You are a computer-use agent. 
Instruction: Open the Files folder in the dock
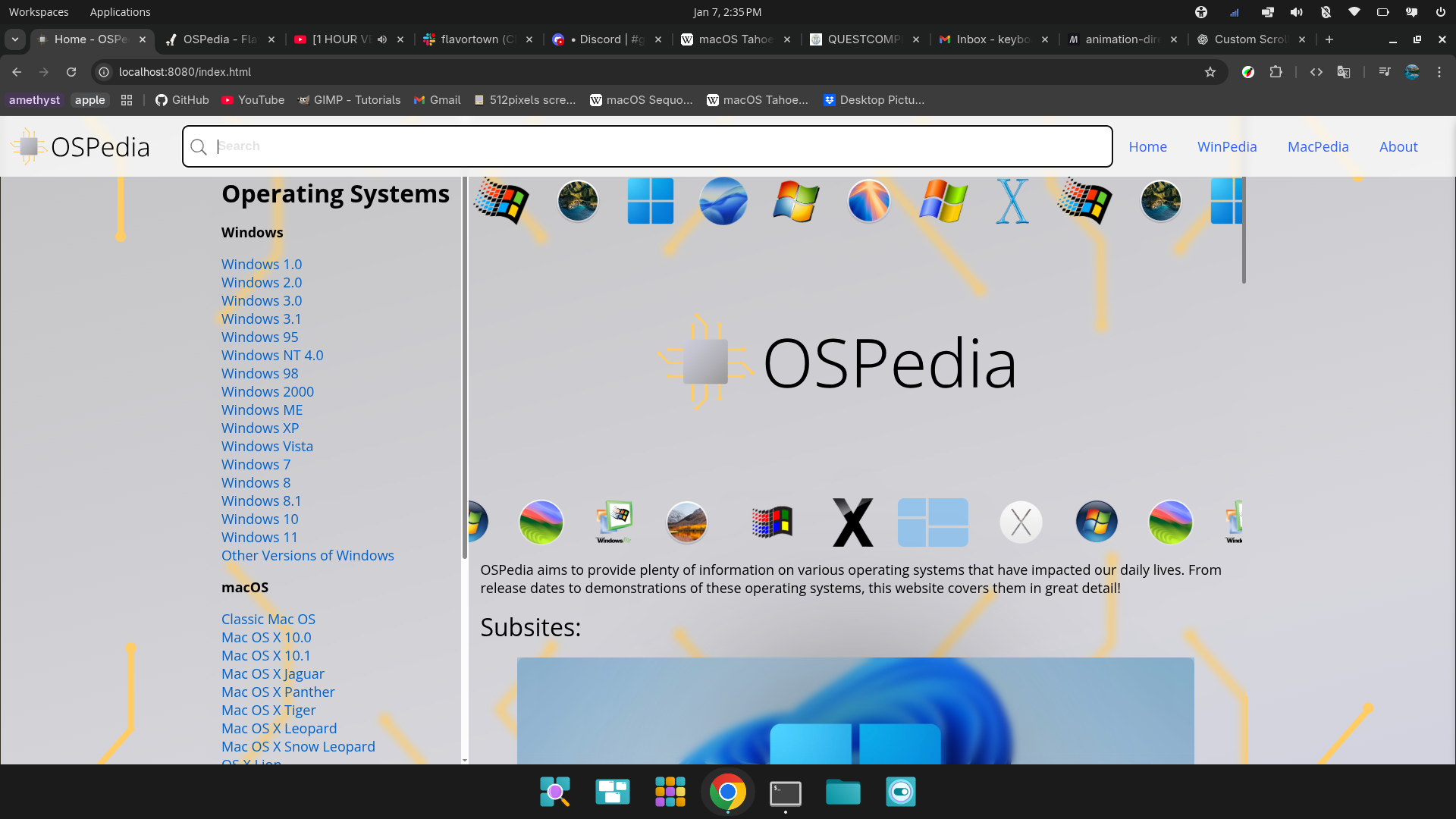pos(843,792)
